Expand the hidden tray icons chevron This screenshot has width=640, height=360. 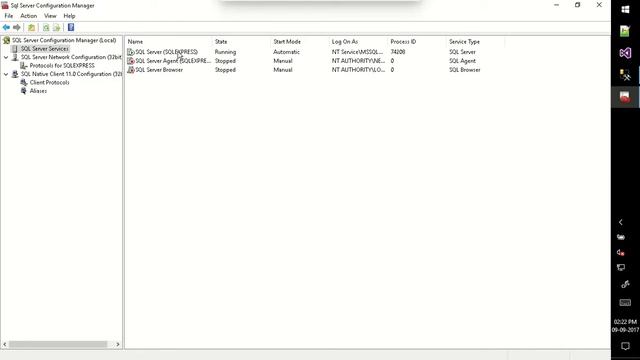(x=621, y=222)
